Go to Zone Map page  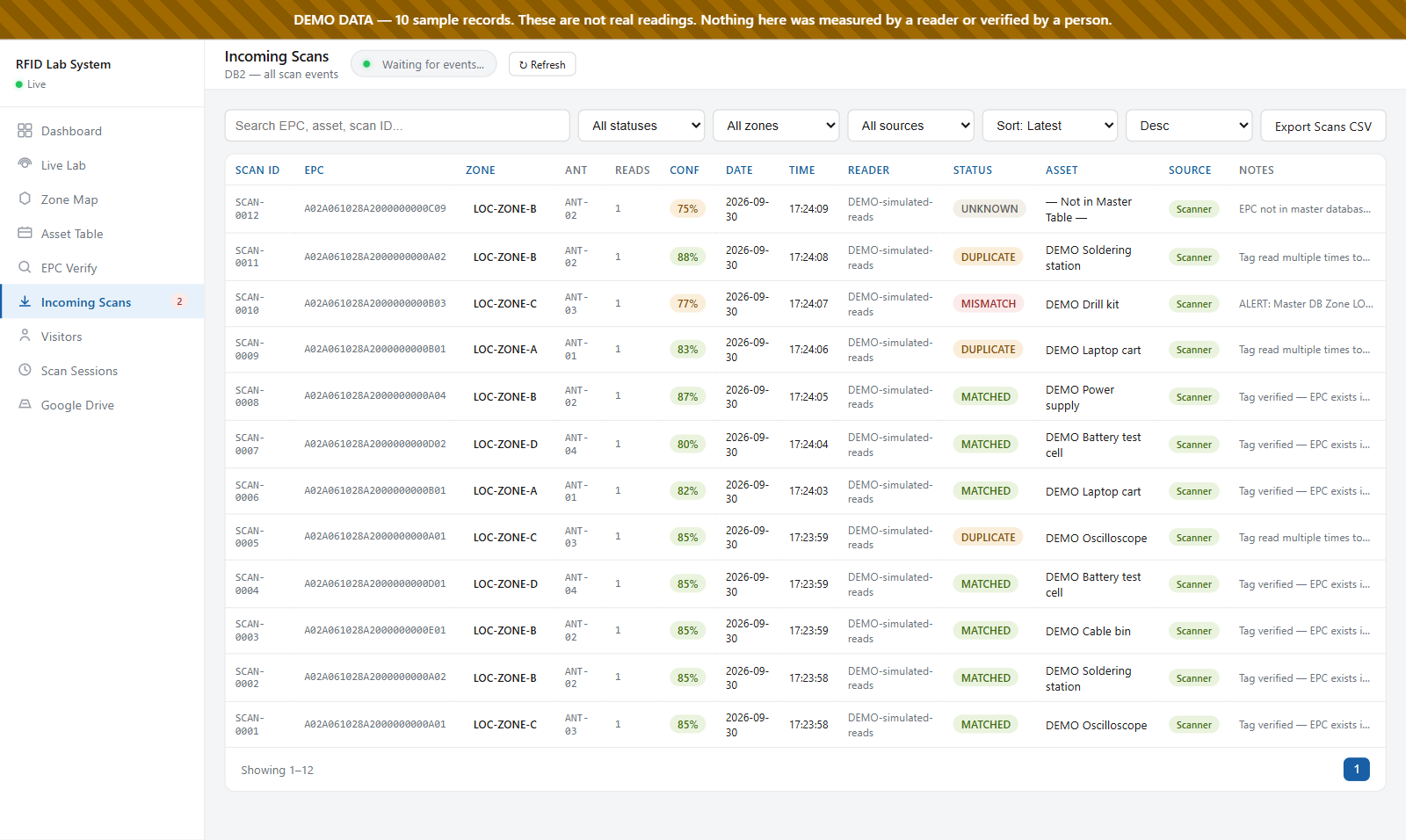[103, 199]
